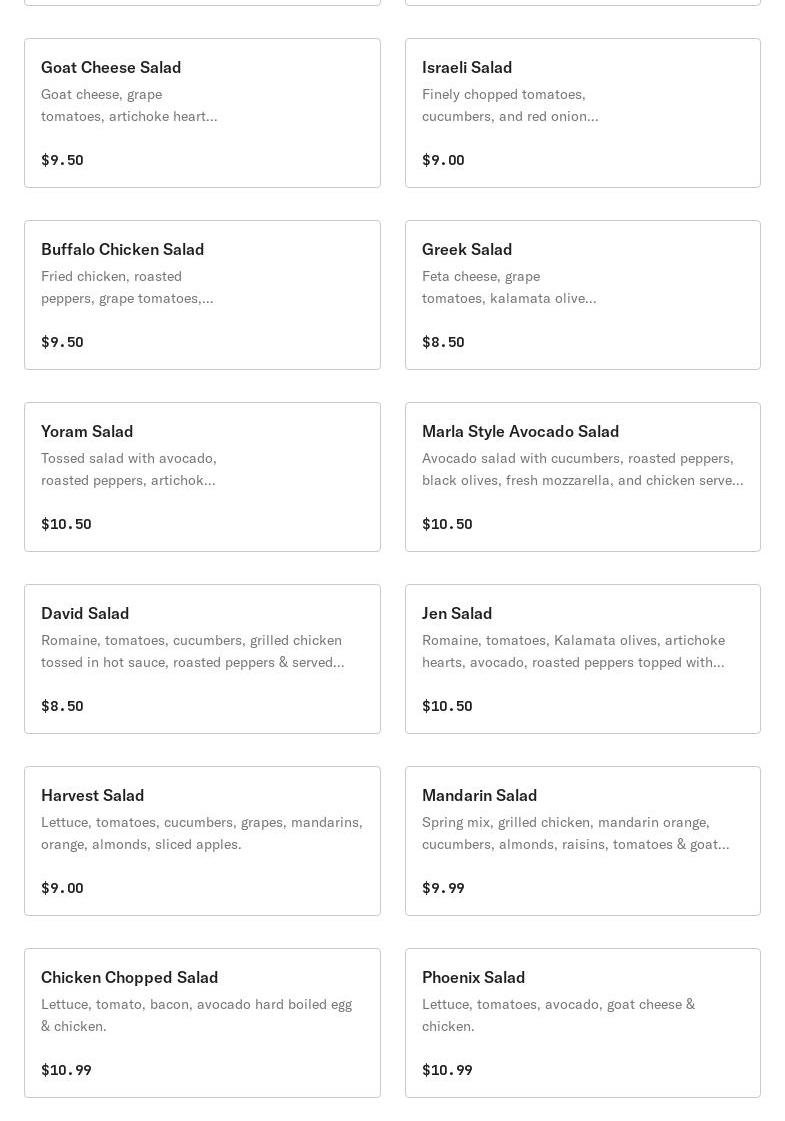
Task: Click the Harvest Salad ingredients description
Action: point(202,833)
